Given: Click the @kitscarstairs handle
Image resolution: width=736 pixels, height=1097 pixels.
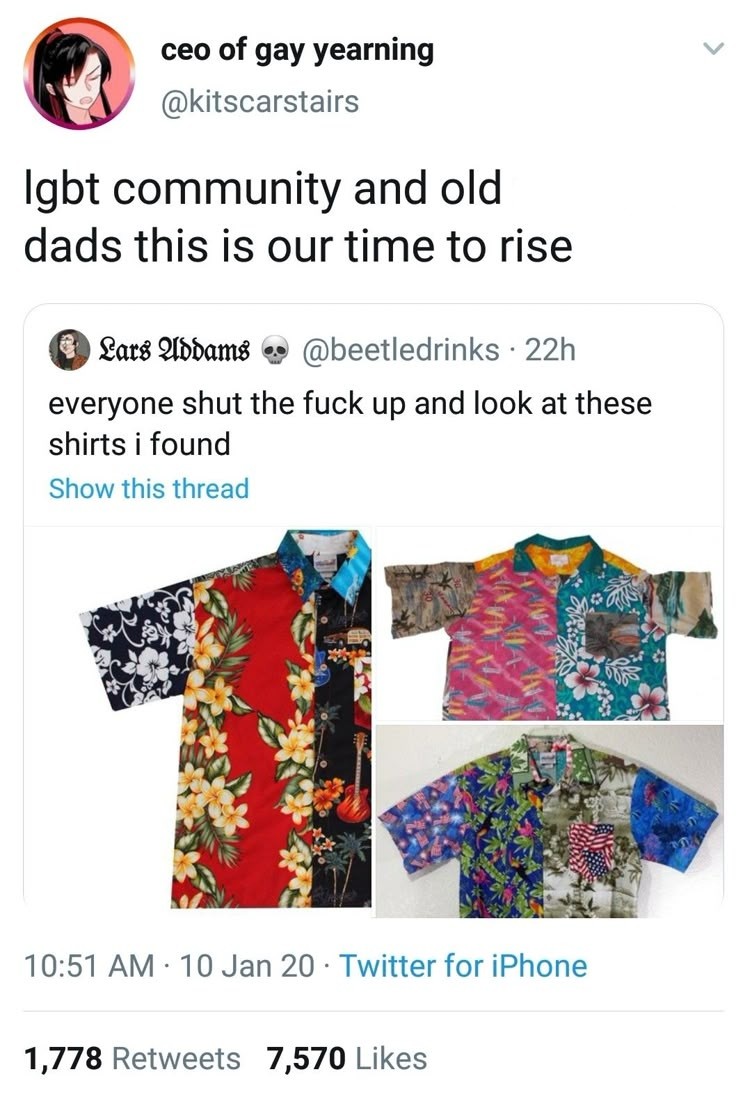Looking at the screenshot, I should point(260,100).
